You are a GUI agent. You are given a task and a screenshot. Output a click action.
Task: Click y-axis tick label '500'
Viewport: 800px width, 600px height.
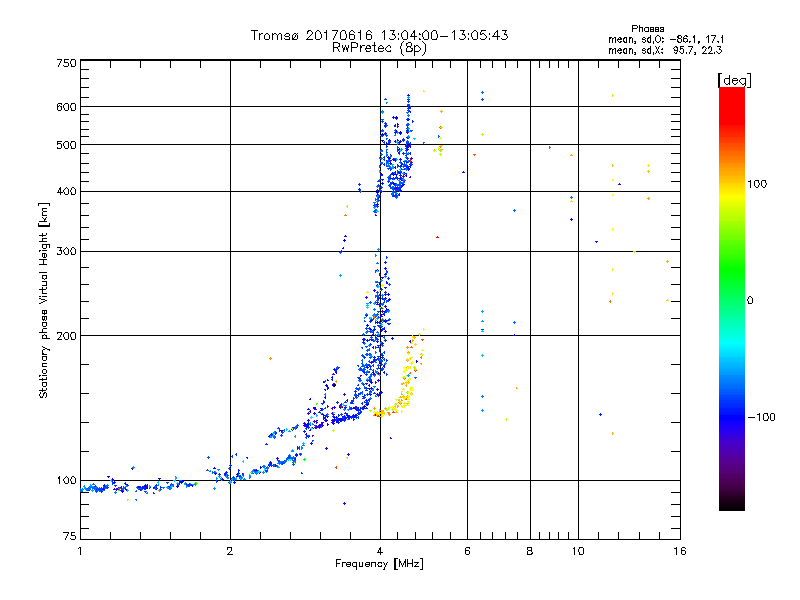66,145
